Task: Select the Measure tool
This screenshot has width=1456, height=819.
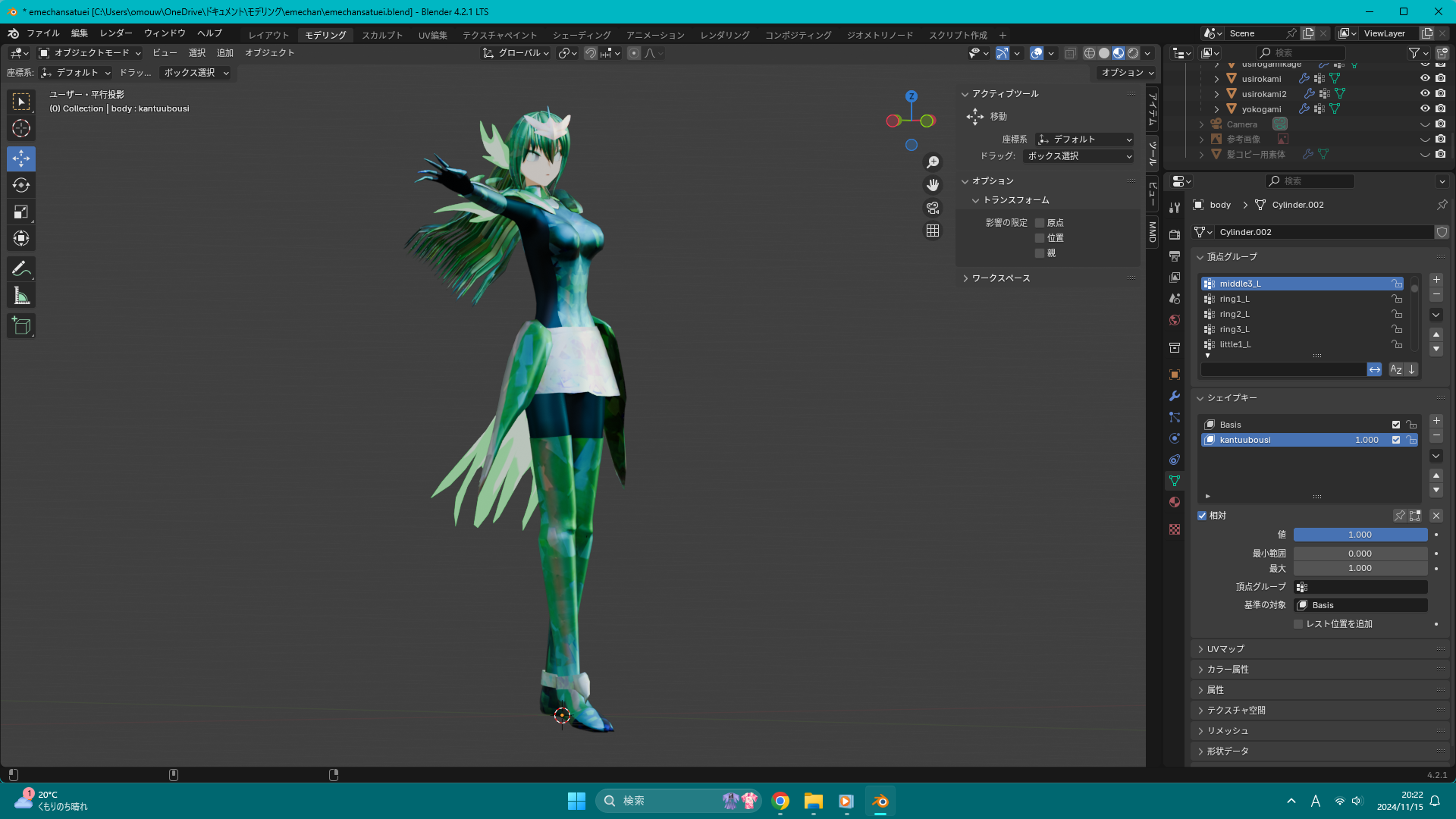Action: [21, 295]
